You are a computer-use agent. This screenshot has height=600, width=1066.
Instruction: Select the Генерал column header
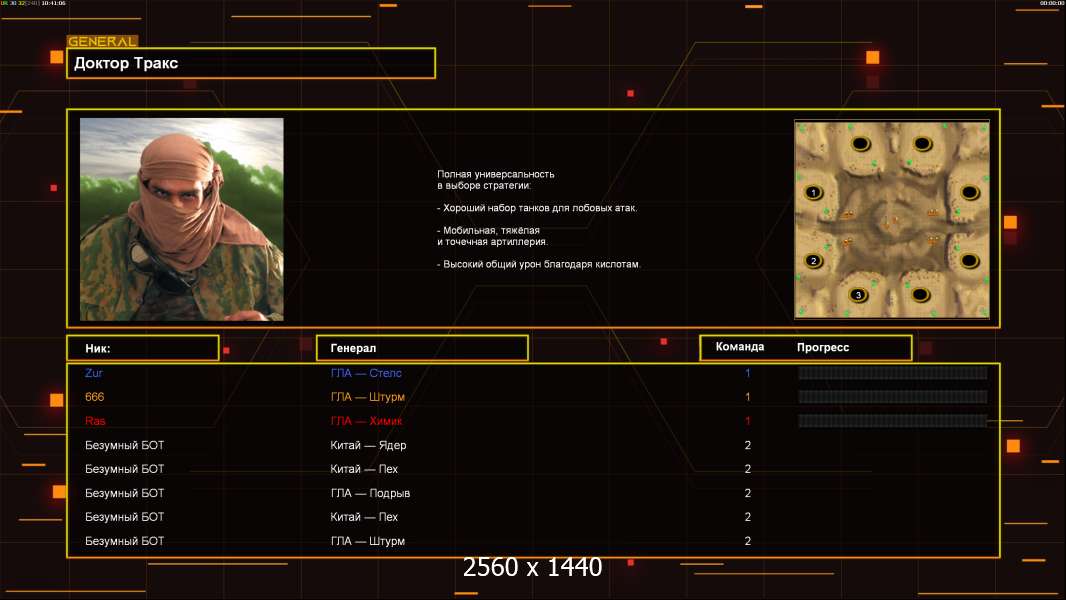tap(421, 348)
